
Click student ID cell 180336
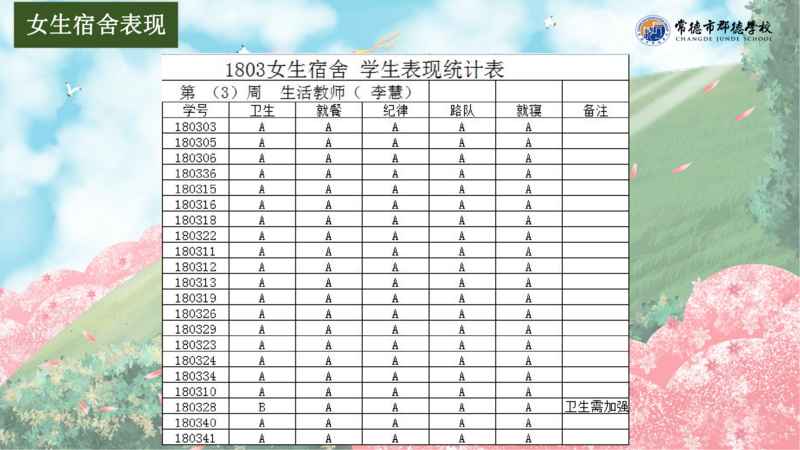pos(196,173)
